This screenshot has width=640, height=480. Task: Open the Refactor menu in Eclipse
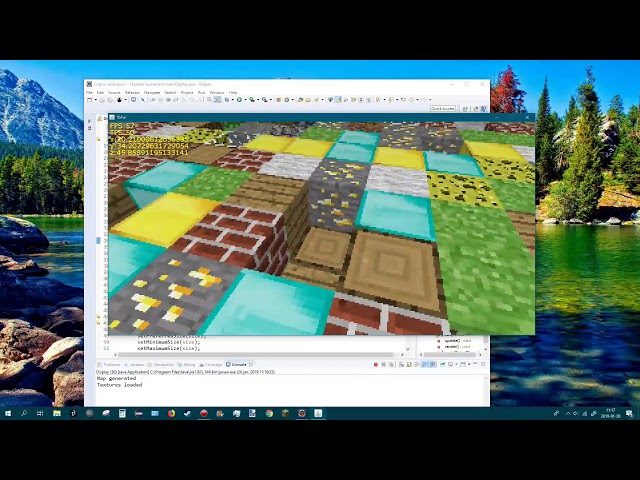coord(132,93)
